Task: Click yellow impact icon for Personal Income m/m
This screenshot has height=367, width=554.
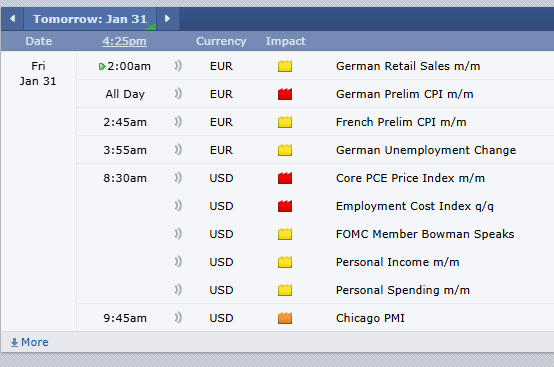Action: [x=285, y=262]
